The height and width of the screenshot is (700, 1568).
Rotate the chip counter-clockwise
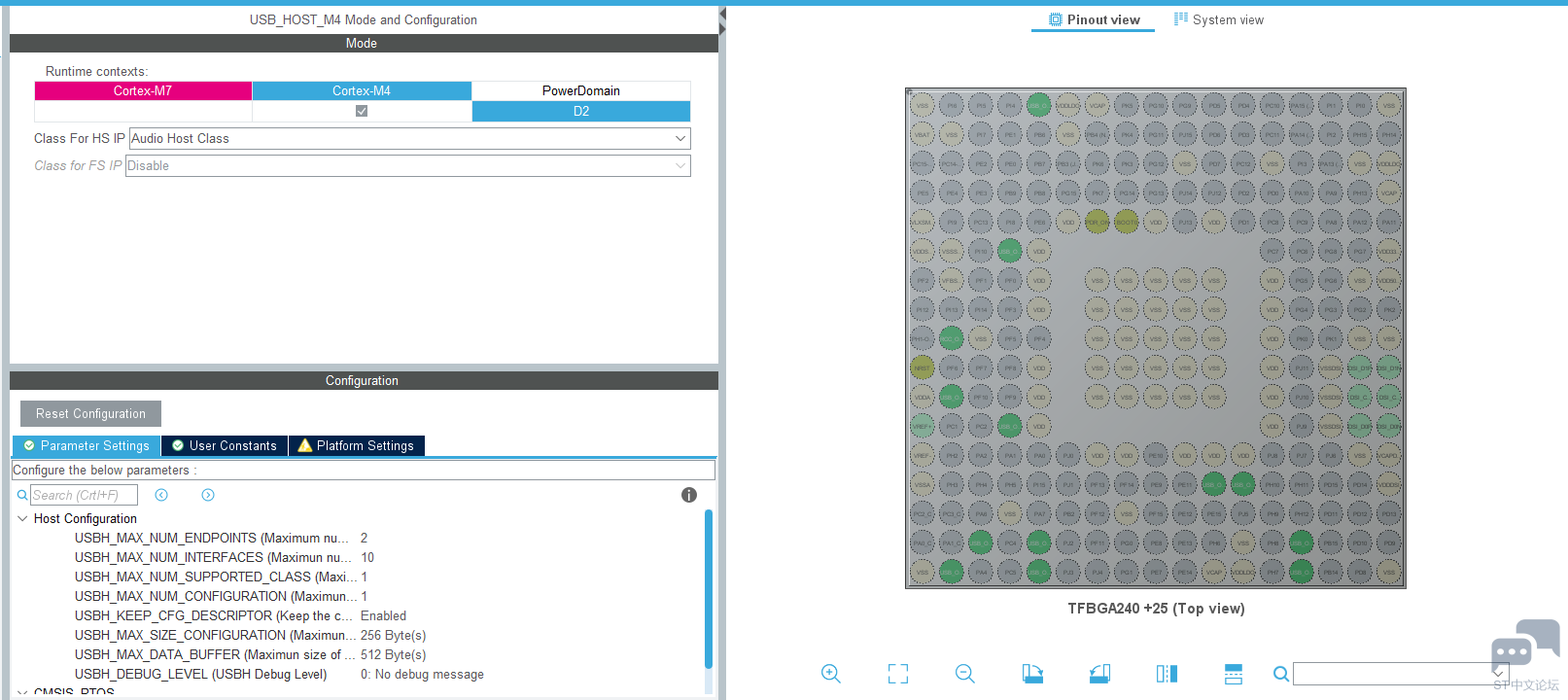(1099, 674)
